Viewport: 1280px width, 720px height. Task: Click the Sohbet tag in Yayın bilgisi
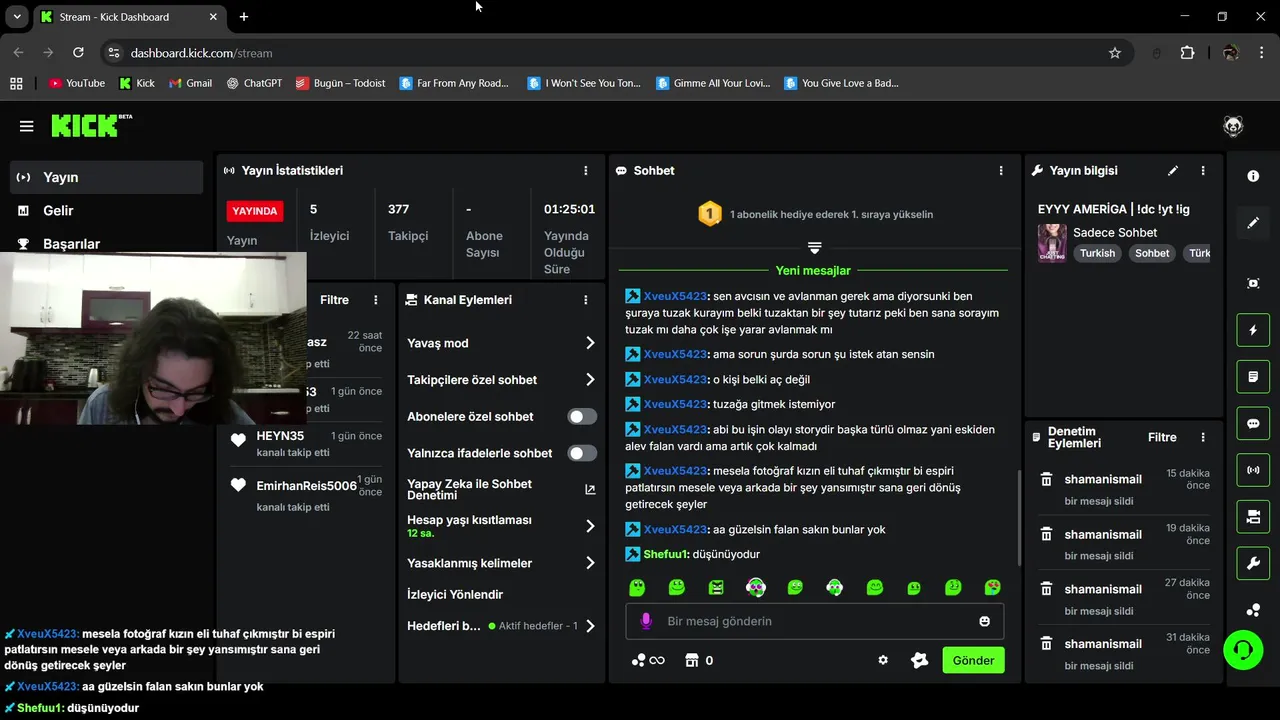point(1152,253)
